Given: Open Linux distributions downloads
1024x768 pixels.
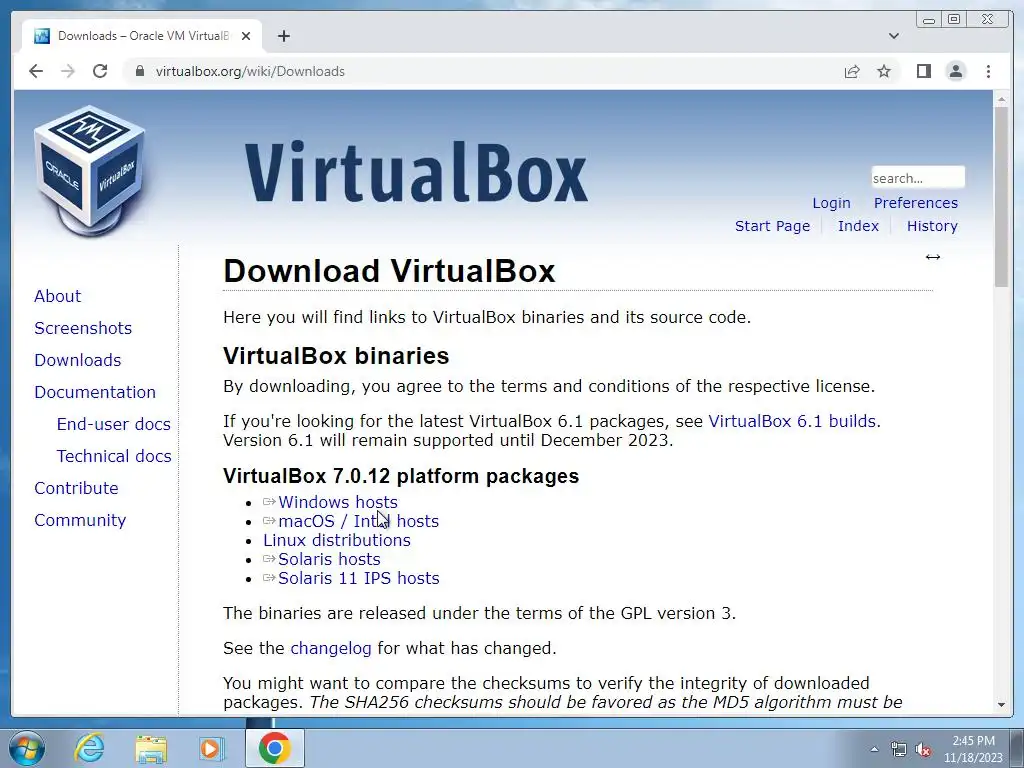Looking at the screenshot, I should pos(337,540).
